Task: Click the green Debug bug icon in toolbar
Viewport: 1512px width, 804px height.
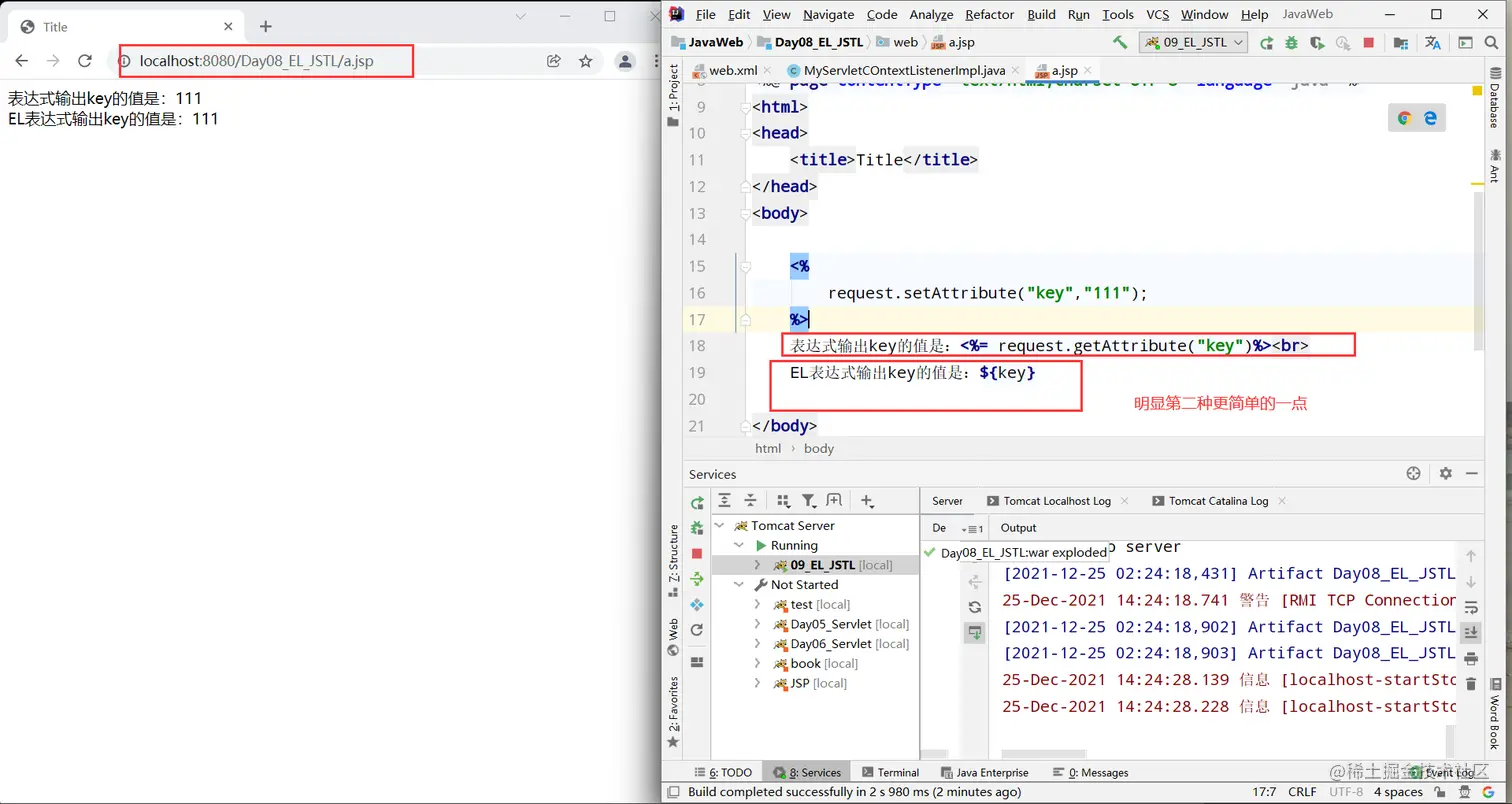Action: [1292, 42]
